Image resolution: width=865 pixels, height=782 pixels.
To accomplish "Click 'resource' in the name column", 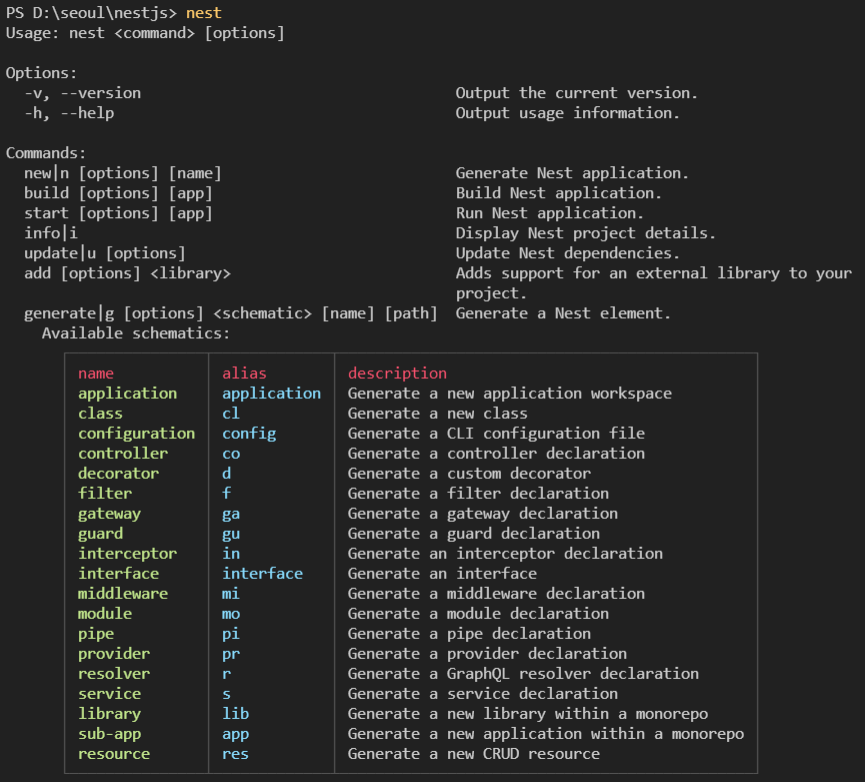I will (x=114, y=754).
